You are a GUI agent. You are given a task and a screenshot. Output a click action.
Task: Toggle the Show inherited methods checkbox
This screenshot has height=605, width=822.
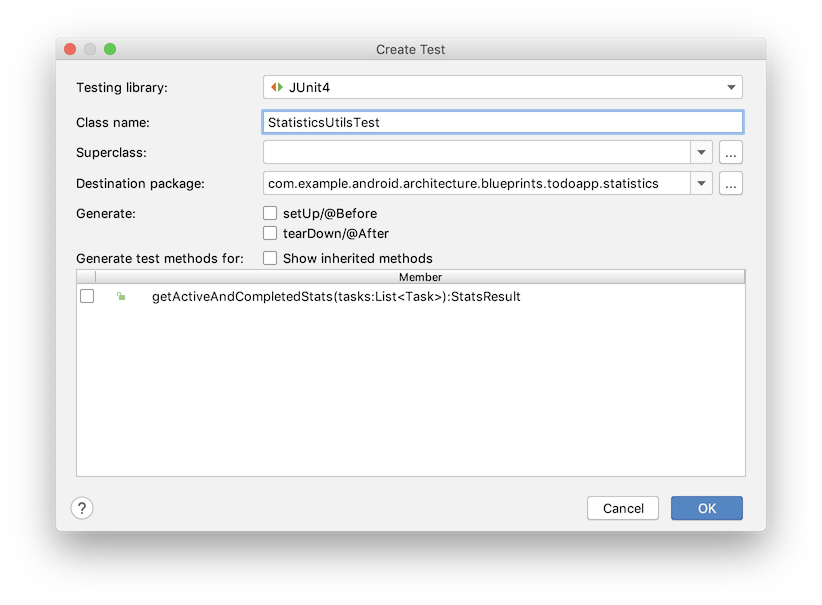point(270,258)
